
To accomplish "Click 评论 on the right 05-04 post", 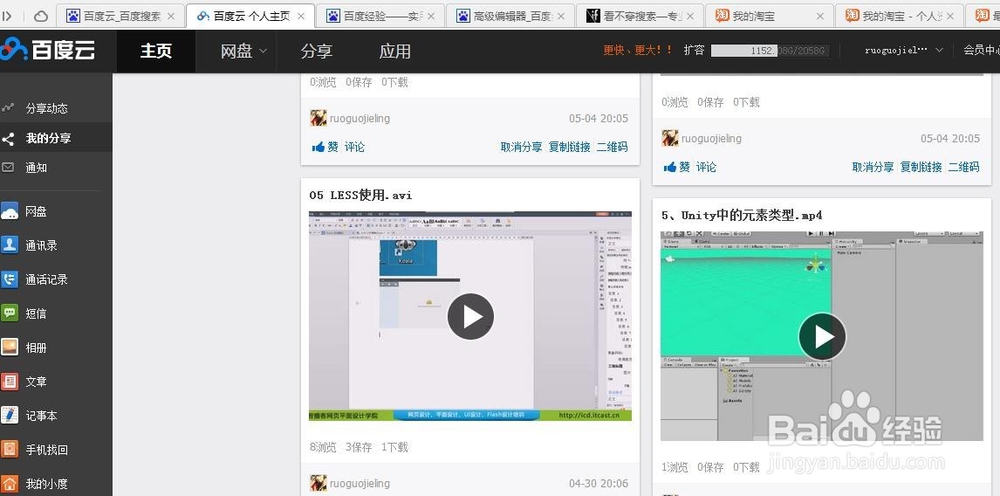I will pos(706,167).
